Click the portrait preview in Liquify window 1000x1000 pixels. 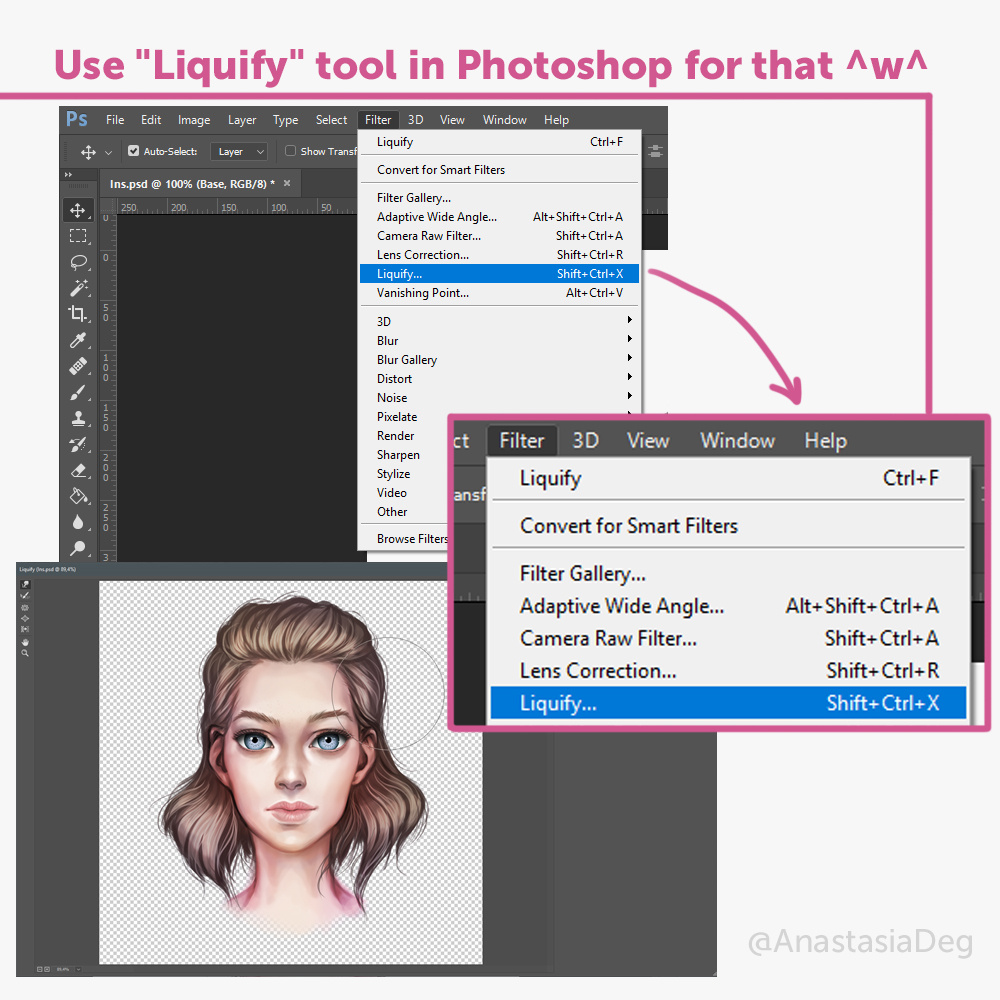click(x=291, y=772)
